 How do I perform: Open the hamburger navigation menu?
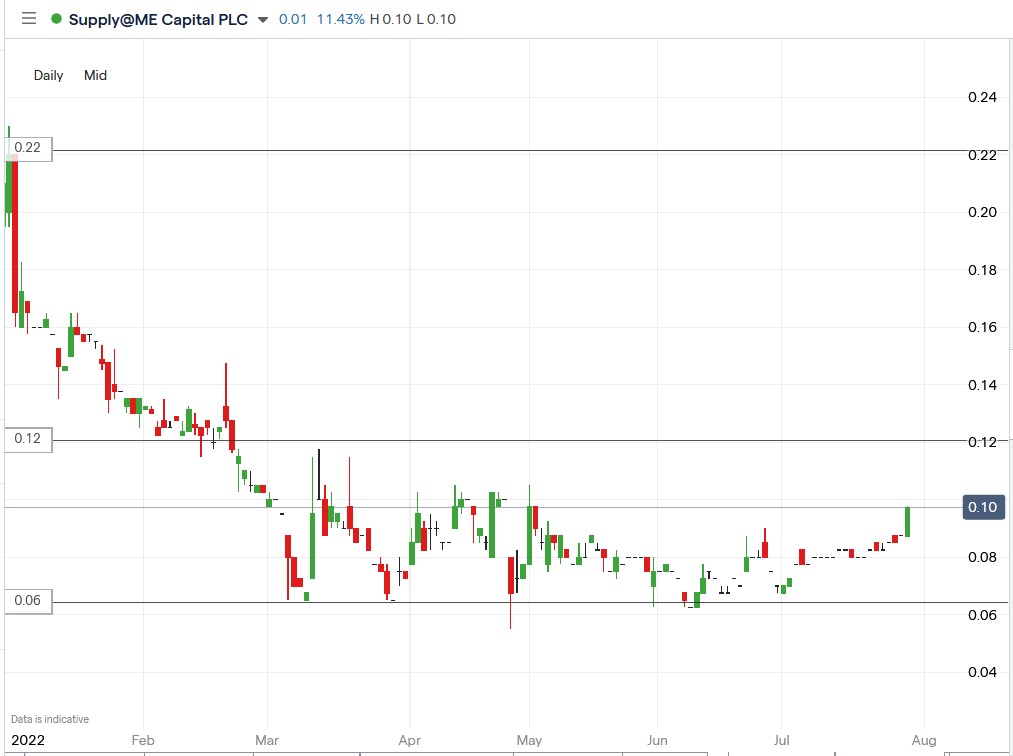click(x=29, y=18)
